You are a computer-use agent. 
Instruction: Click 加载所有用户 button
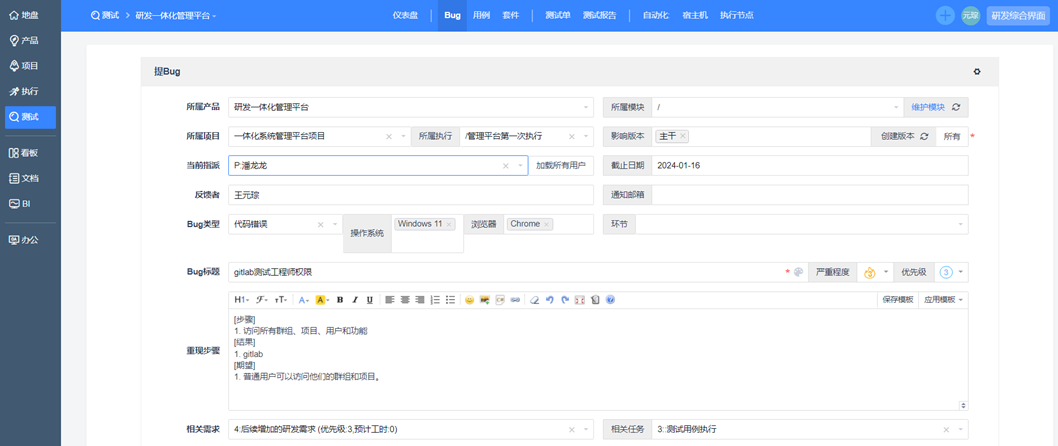pos(561,165)
